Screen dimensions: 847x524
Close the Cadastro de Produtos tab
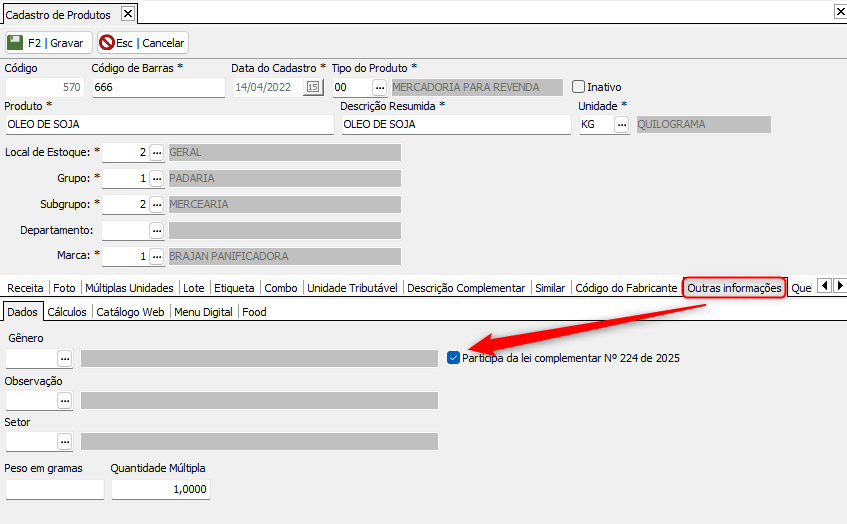coord(127,13)
